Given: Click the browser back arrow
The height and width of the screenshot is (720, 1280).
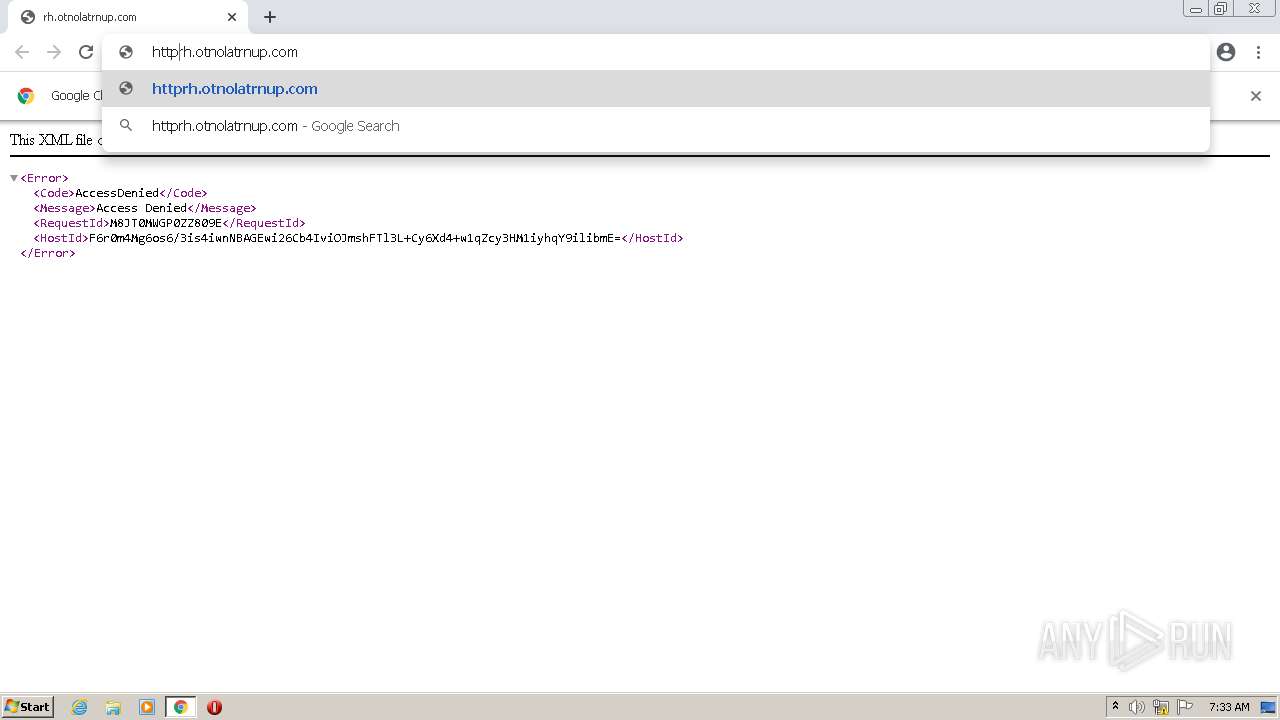Looking at the screenshot, I should pyautogui.click(x=22, y=52).
